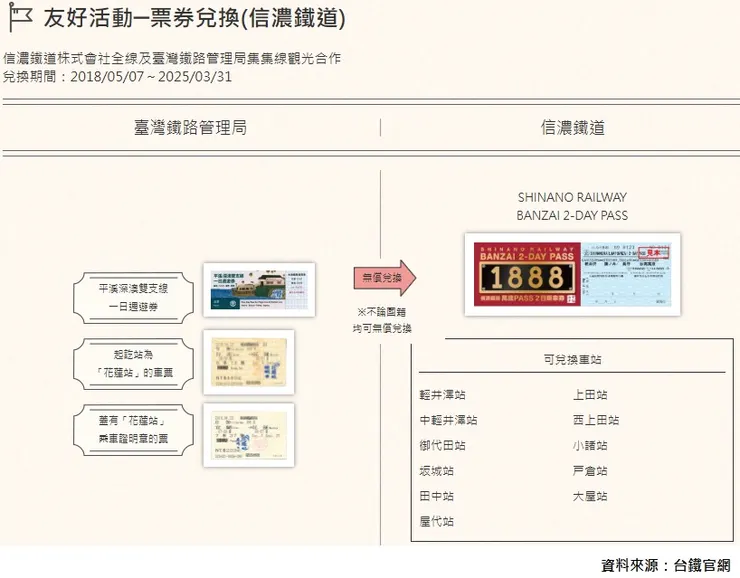Click the 蓋有「花蓮站」乘車證明章的票 label box
Screen dimensions: 740x578
coord(133,430)
